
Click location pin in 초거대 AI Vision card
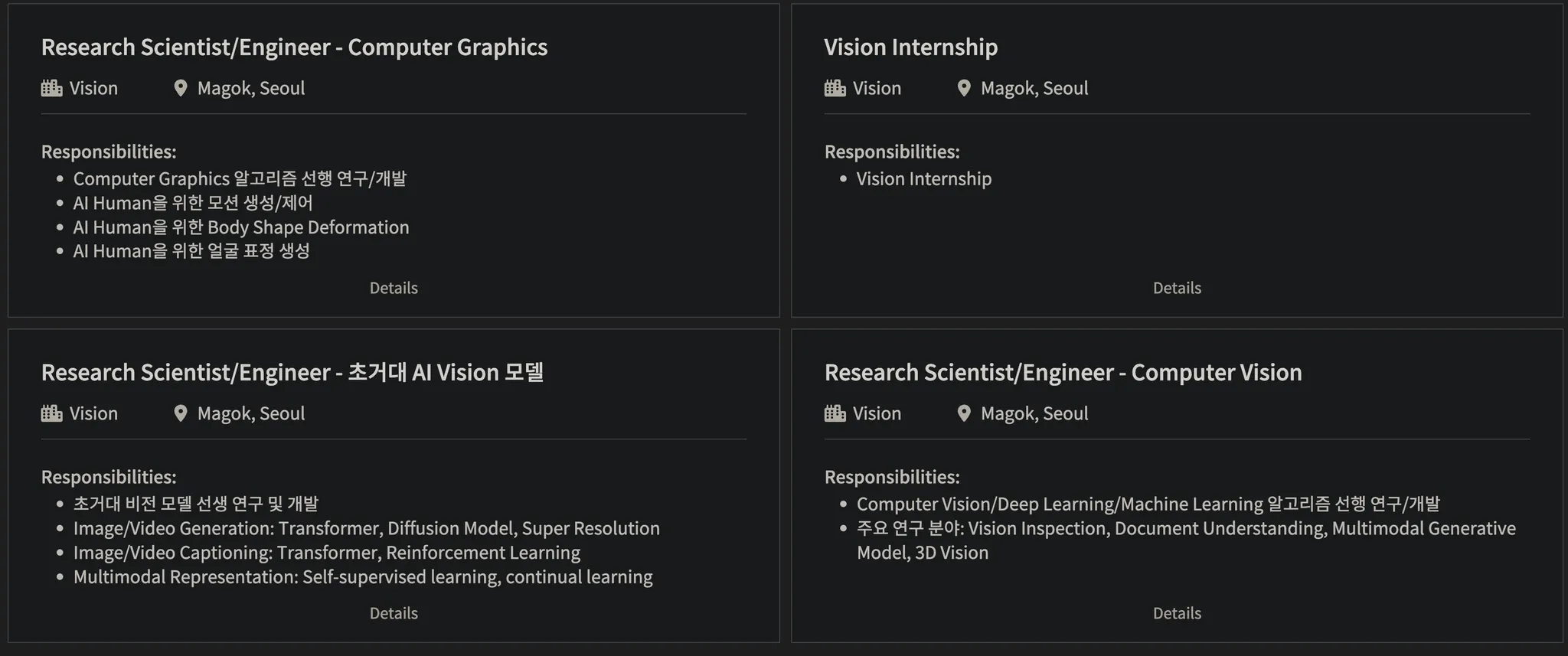[181, 413]
